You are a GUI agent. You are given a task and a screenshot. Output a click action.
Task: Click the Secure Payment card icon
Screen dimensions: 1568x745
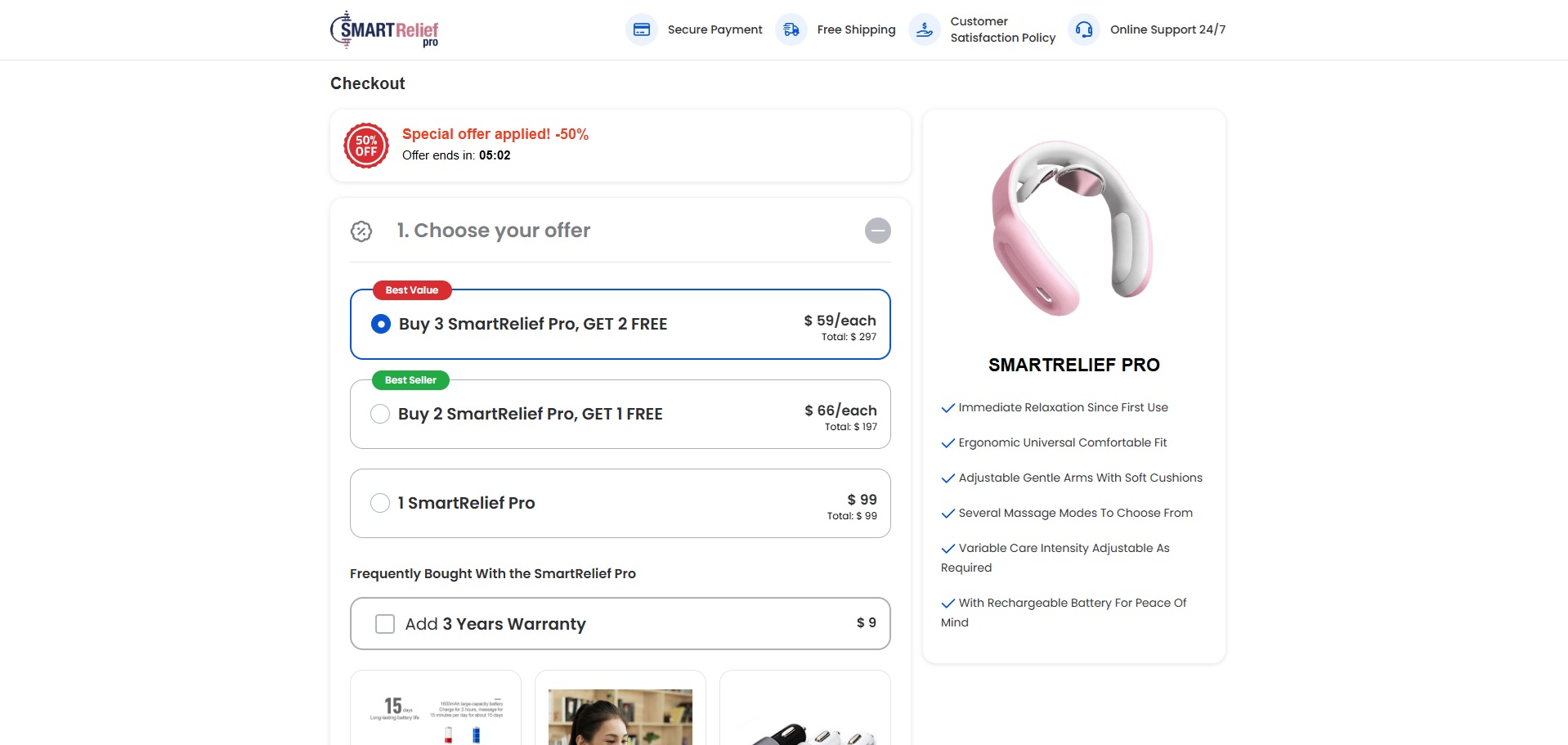pyautogui.click(x=642, y=30)
